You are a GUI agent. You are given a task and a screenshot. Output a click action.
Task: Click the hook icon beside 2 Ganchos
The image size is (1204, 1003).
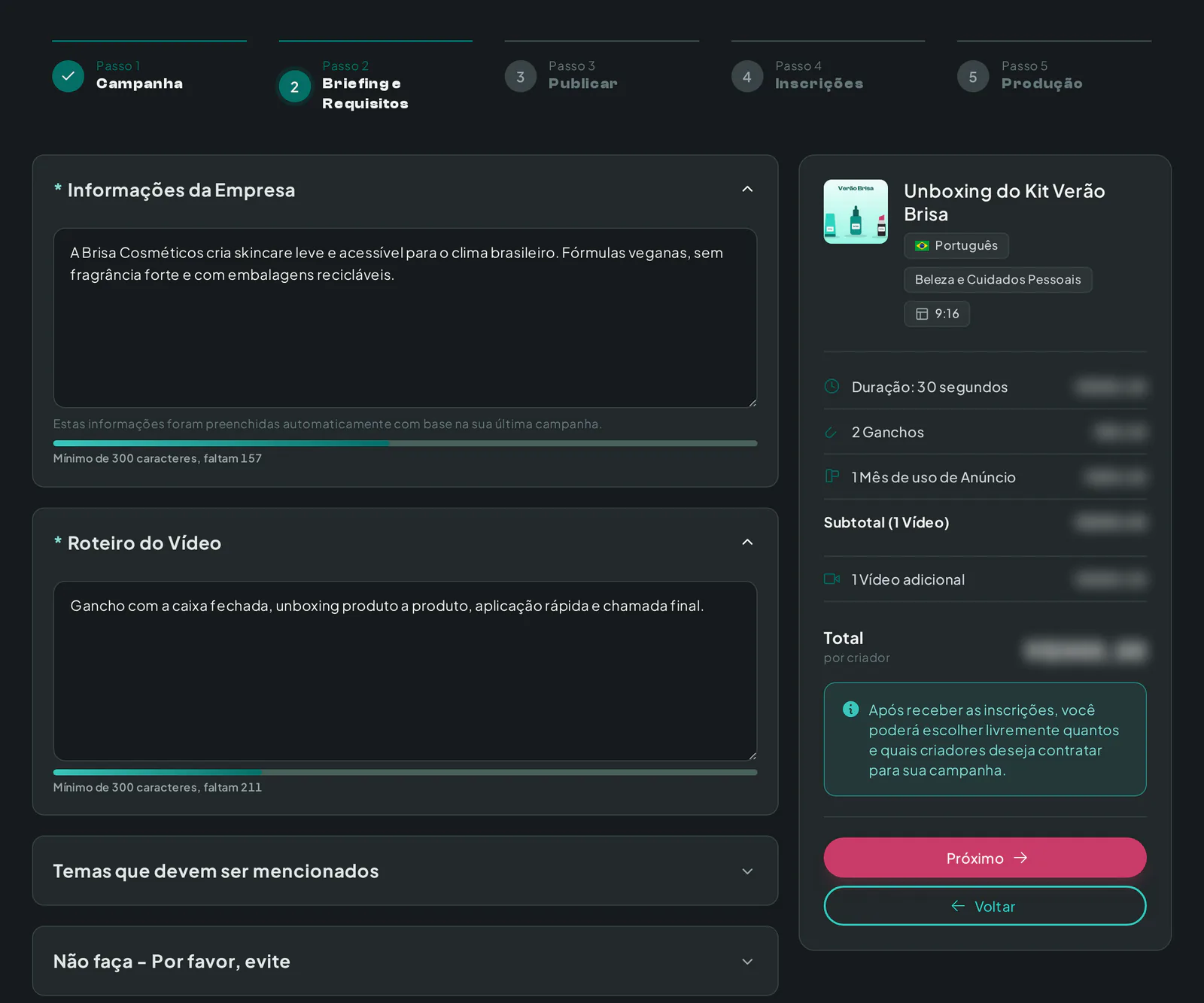tap(832, 432)
